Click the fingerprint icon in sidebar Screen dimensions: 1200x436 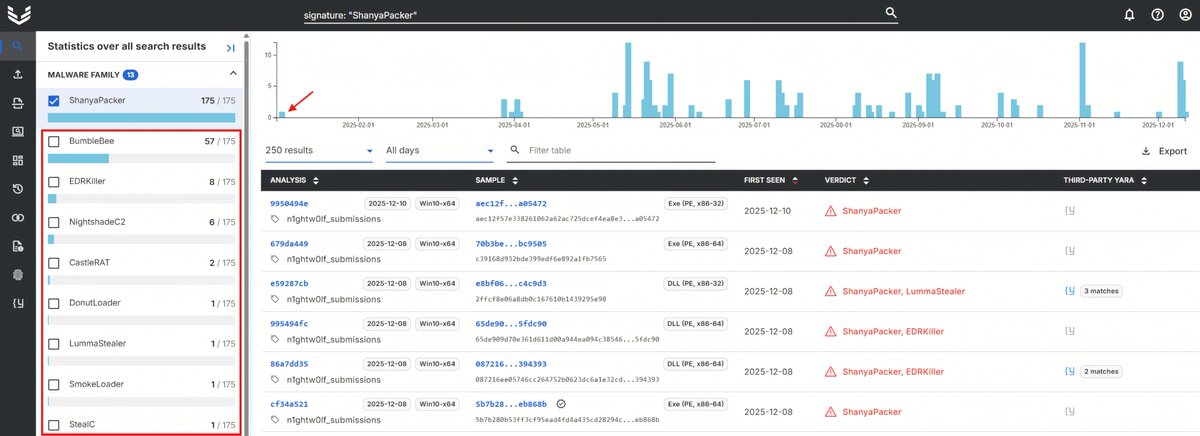17,273
